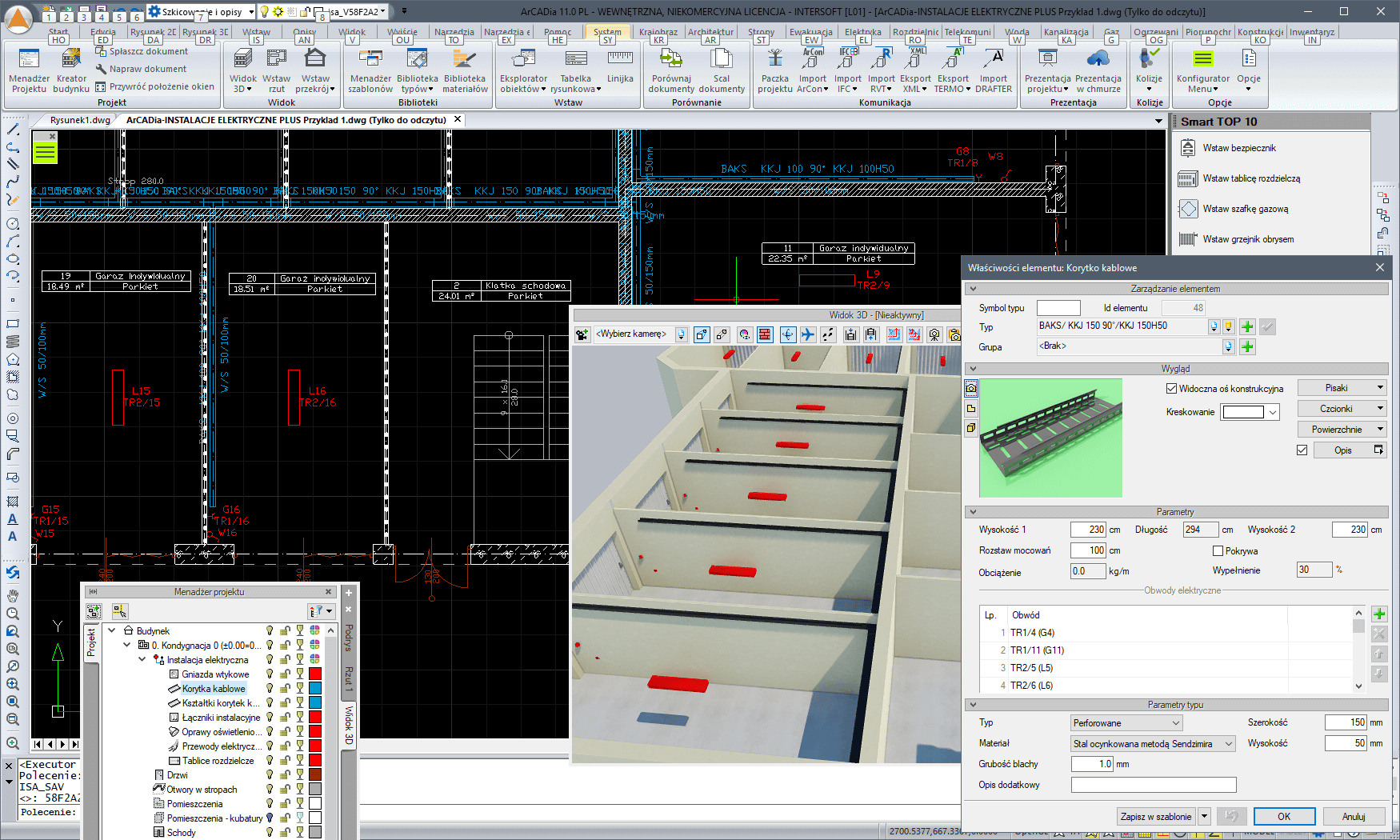Open the System ribbon tab

point(606,32)
